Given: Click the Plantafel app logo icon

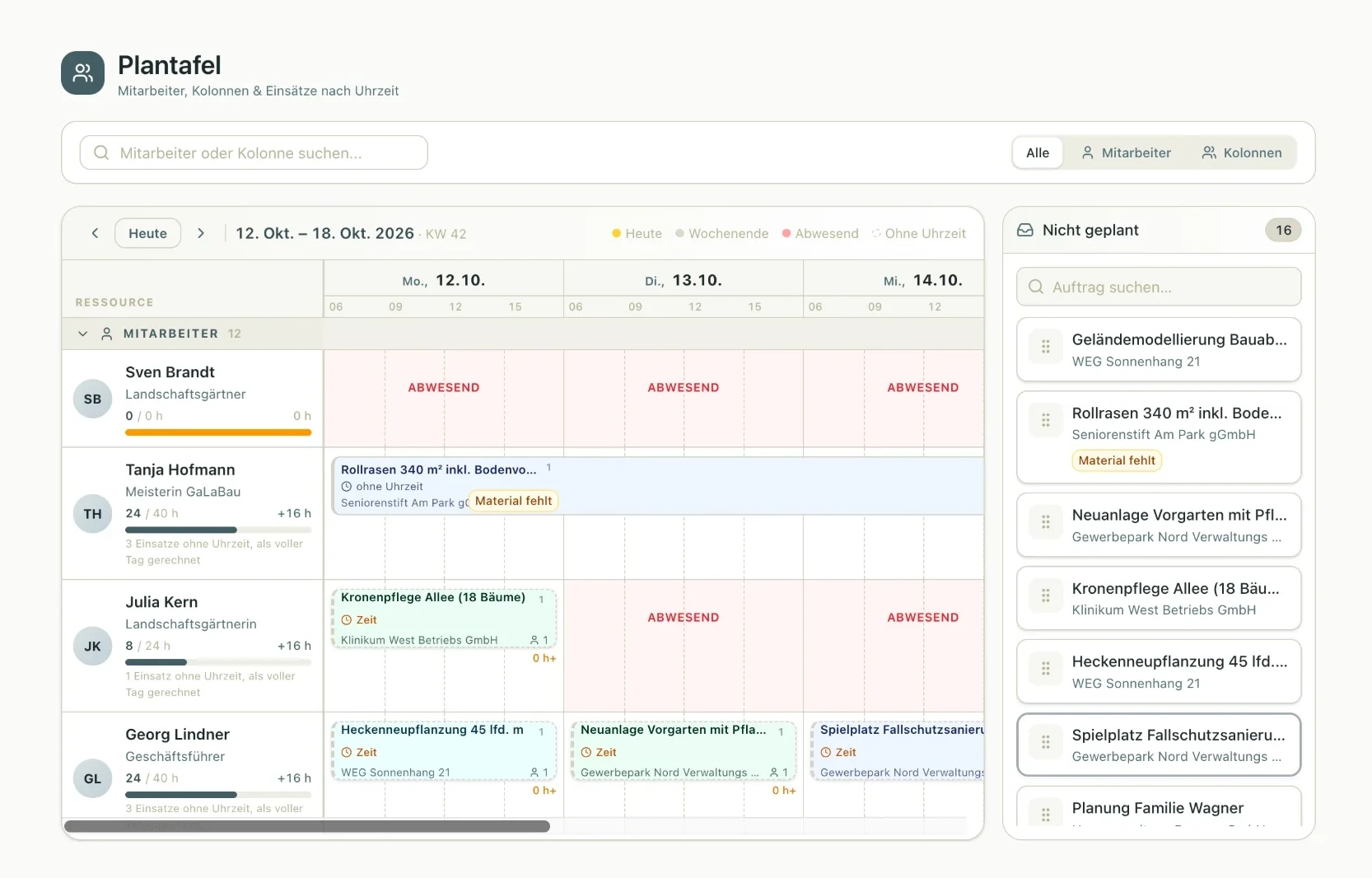Looking at the screenshot, I should (x=82, y=73).
